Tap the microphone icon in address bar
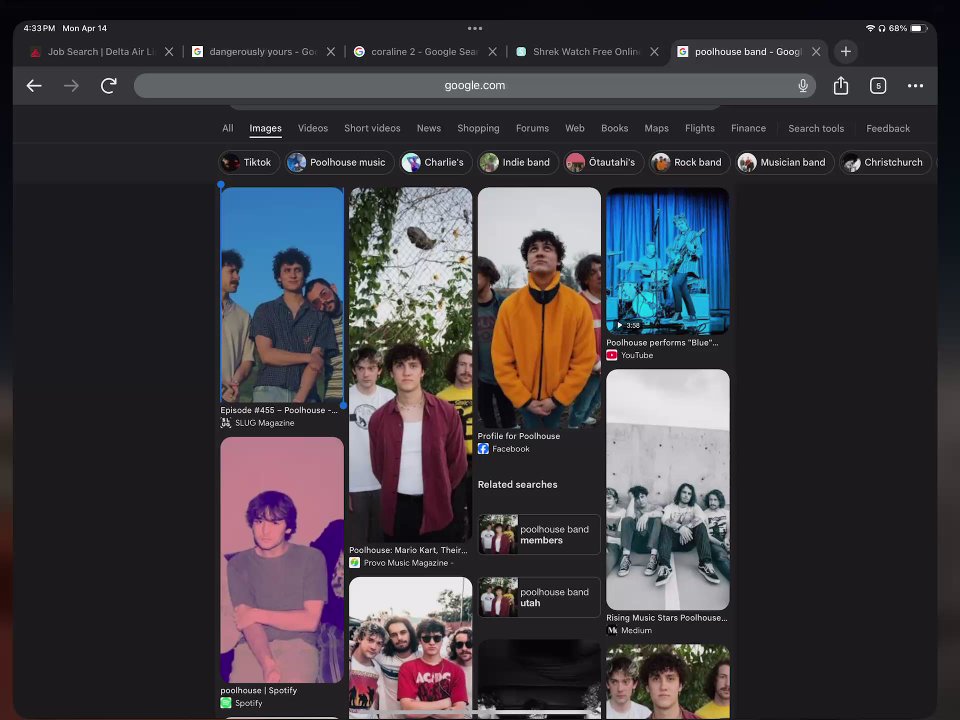This screenshot has height=720, width=960. (x=803, y=86)
